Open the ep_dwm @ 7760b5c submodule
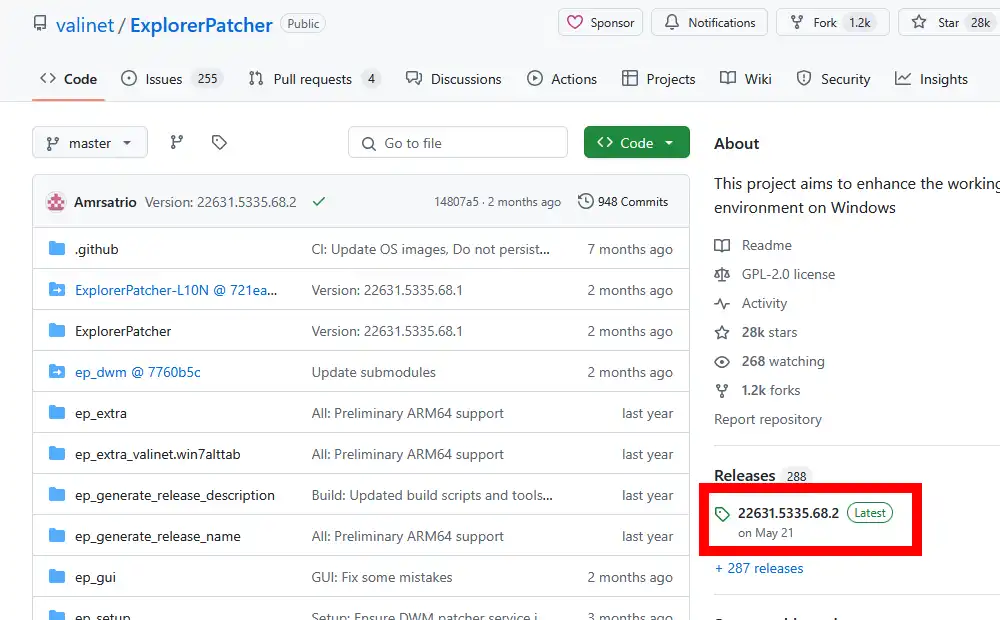Image resolution: width=1000 pixels, height=620 pixels. click(x=138, y=372)
